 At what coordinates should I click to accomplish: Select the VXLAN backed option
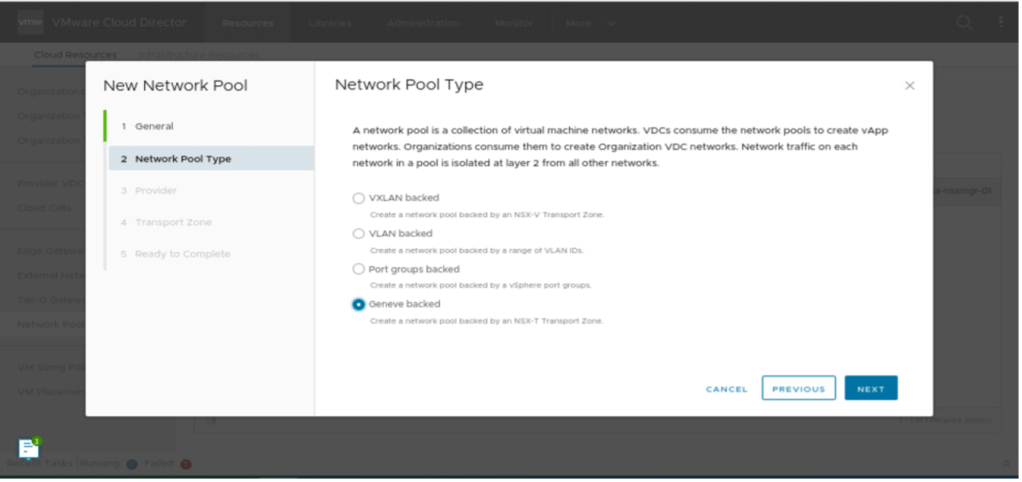click(x=359, y=198)
